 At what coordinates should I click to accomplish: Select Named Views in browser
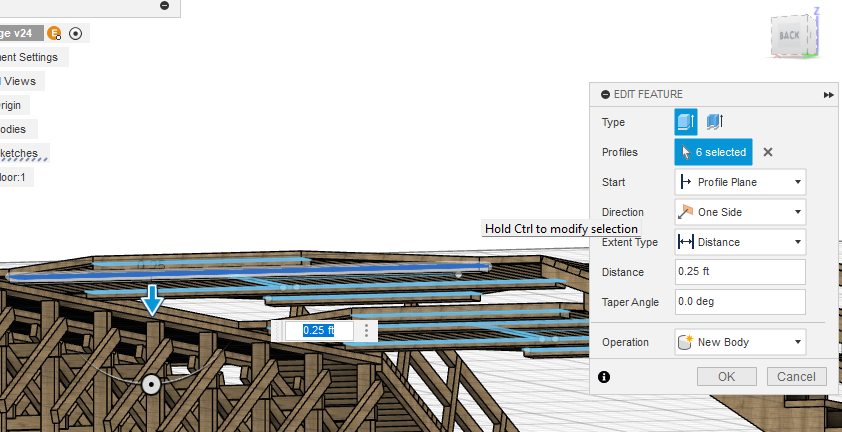[21, 81]
